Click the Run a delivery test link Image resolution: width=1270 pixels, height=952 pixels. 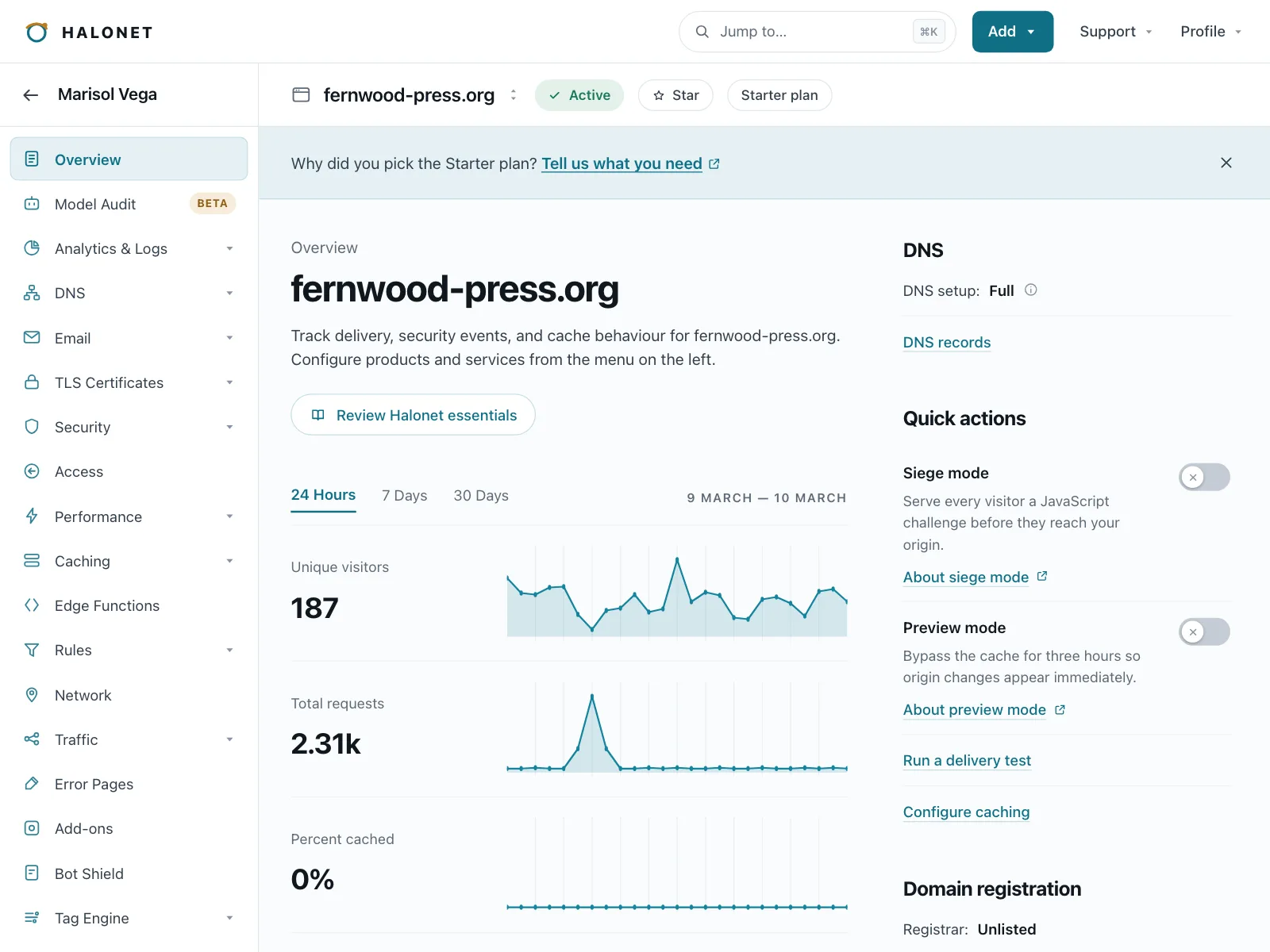pos(967,761)
